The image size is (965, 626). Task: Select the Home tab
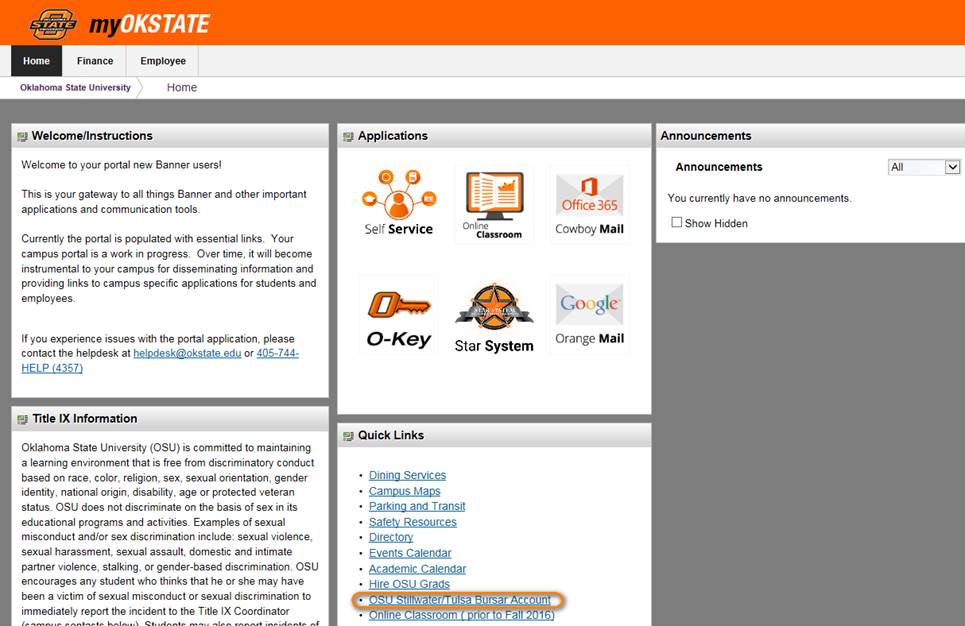[35, 60]
